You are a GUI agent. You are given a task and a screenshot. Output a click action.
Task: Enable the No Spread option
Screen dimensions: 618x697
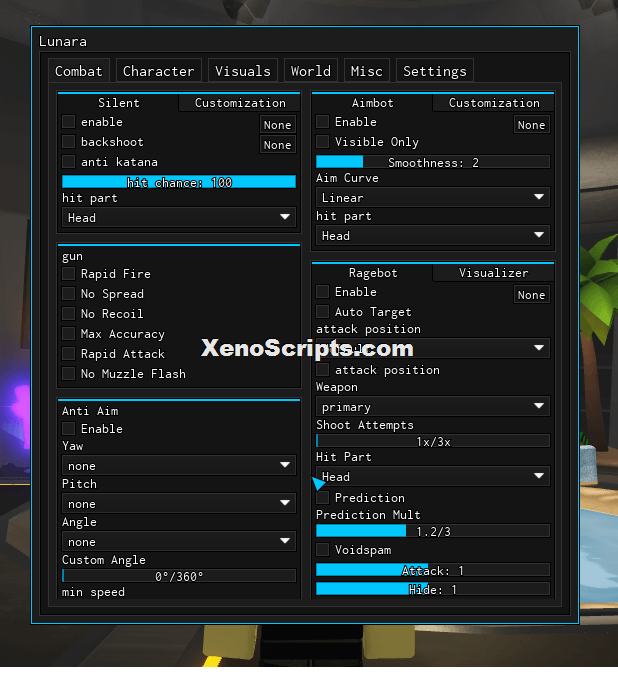tap(68, 293)
